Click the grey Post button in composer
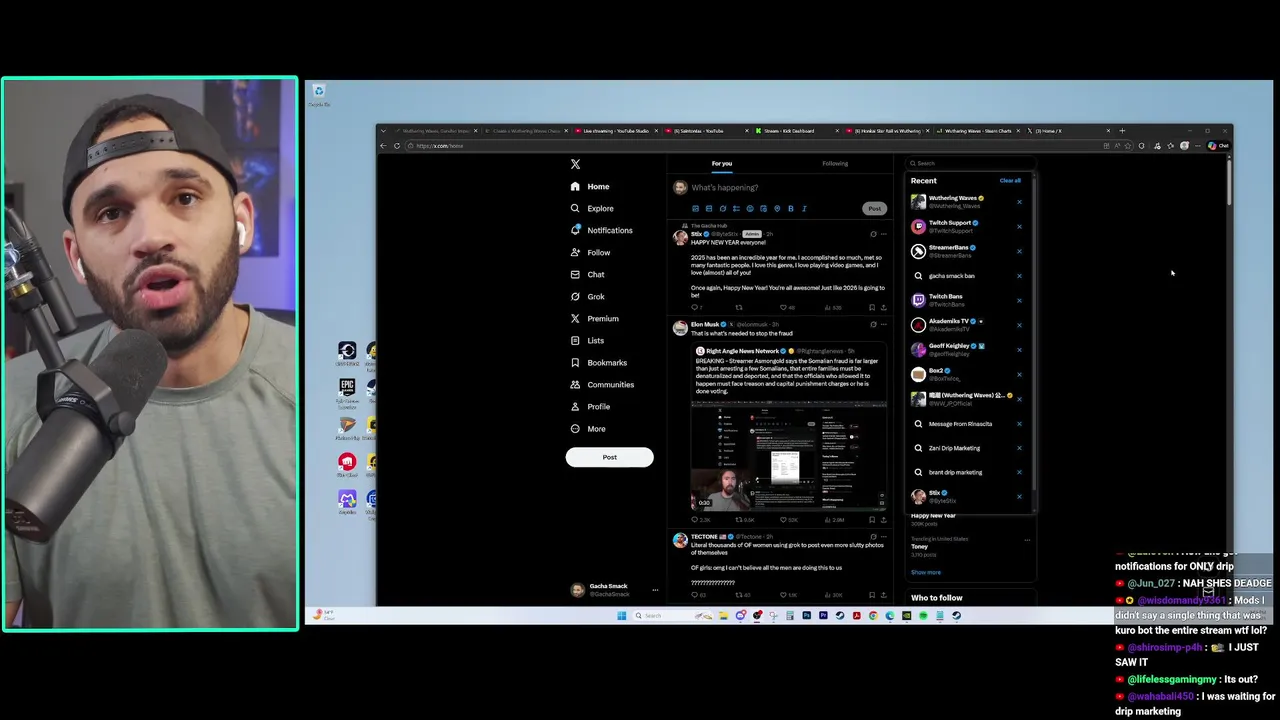 874,209
